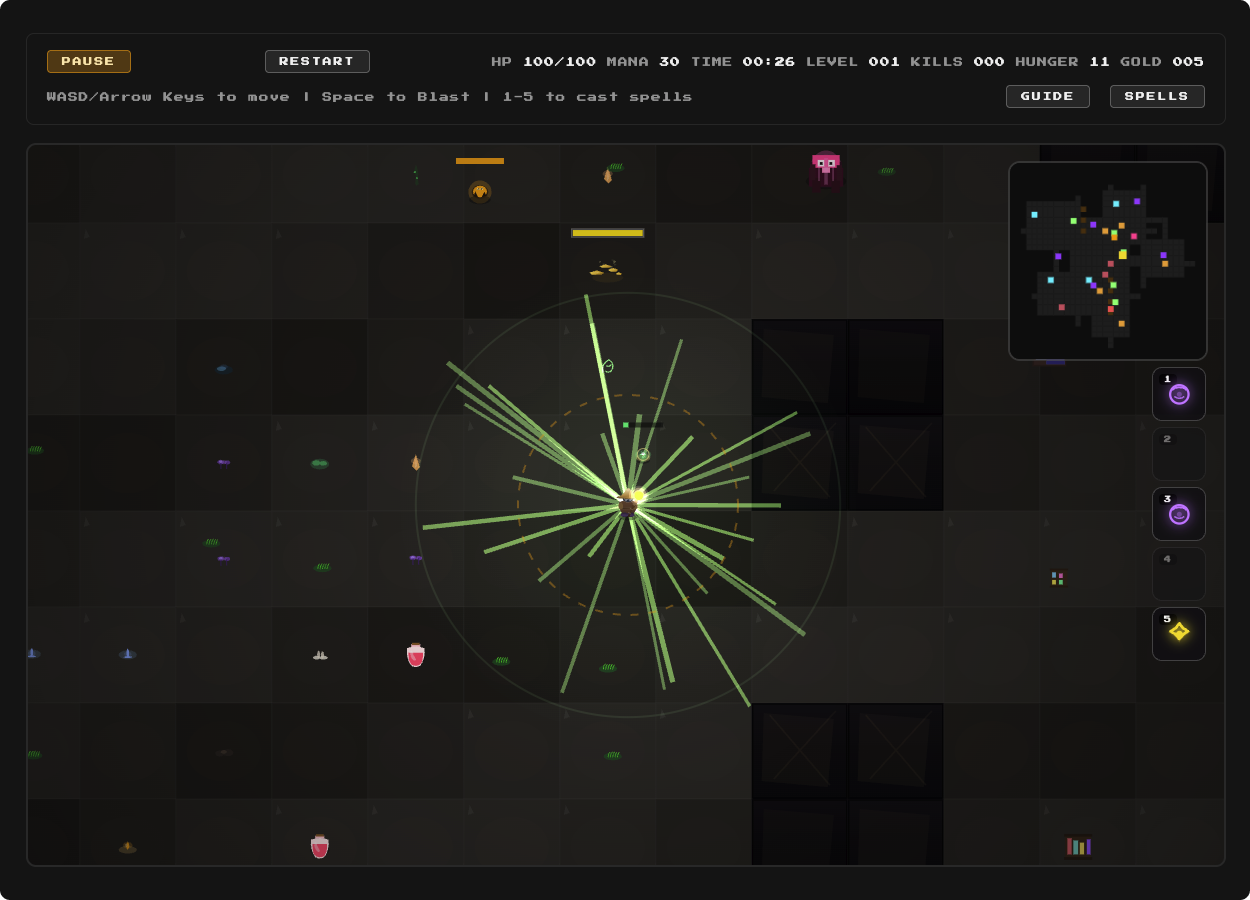Open the GUIDE panel
This screenshot has width=1250, height=900.
tap(1047, 97)
